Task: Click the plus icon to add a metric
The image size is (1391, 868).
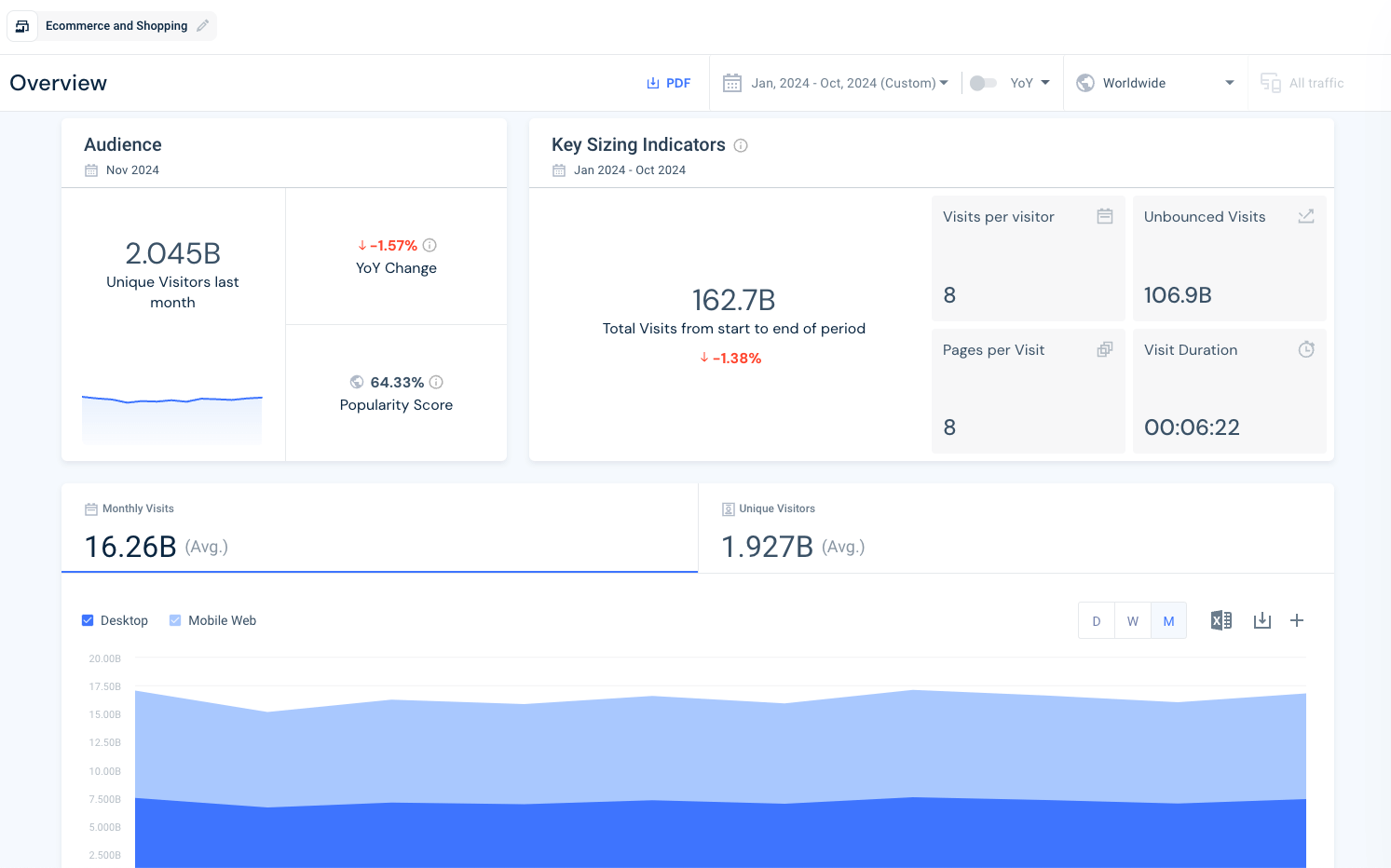Action: coord(1297,619)
